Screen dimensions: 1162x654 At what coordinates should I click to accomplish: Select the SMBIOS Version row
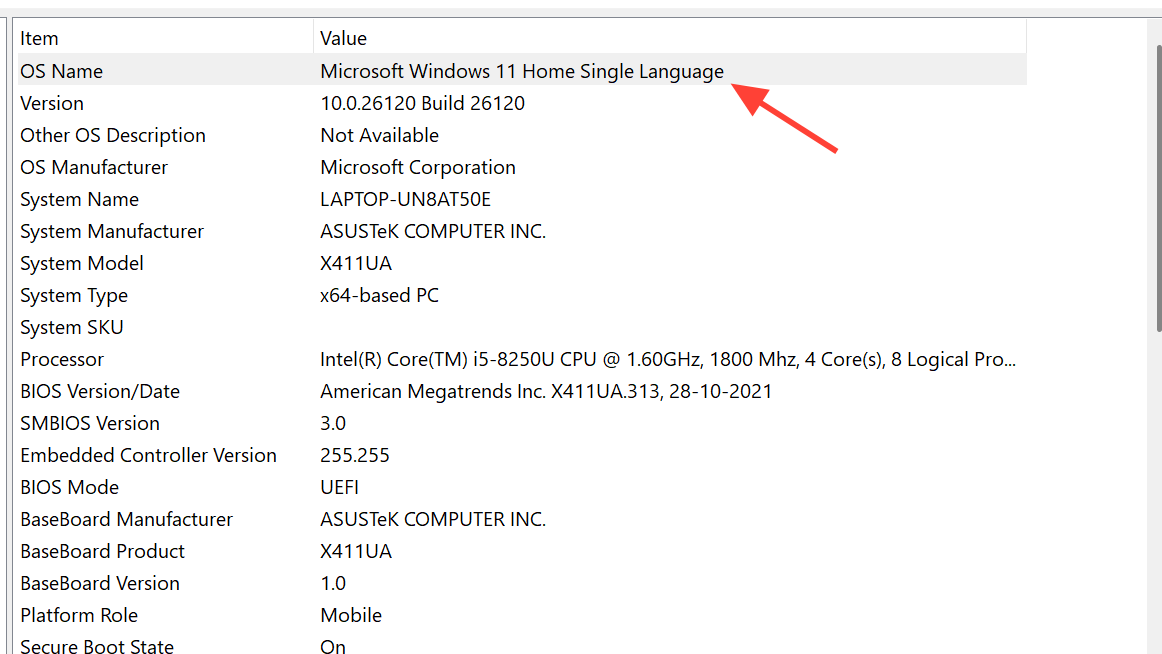[x=90, y=423]
